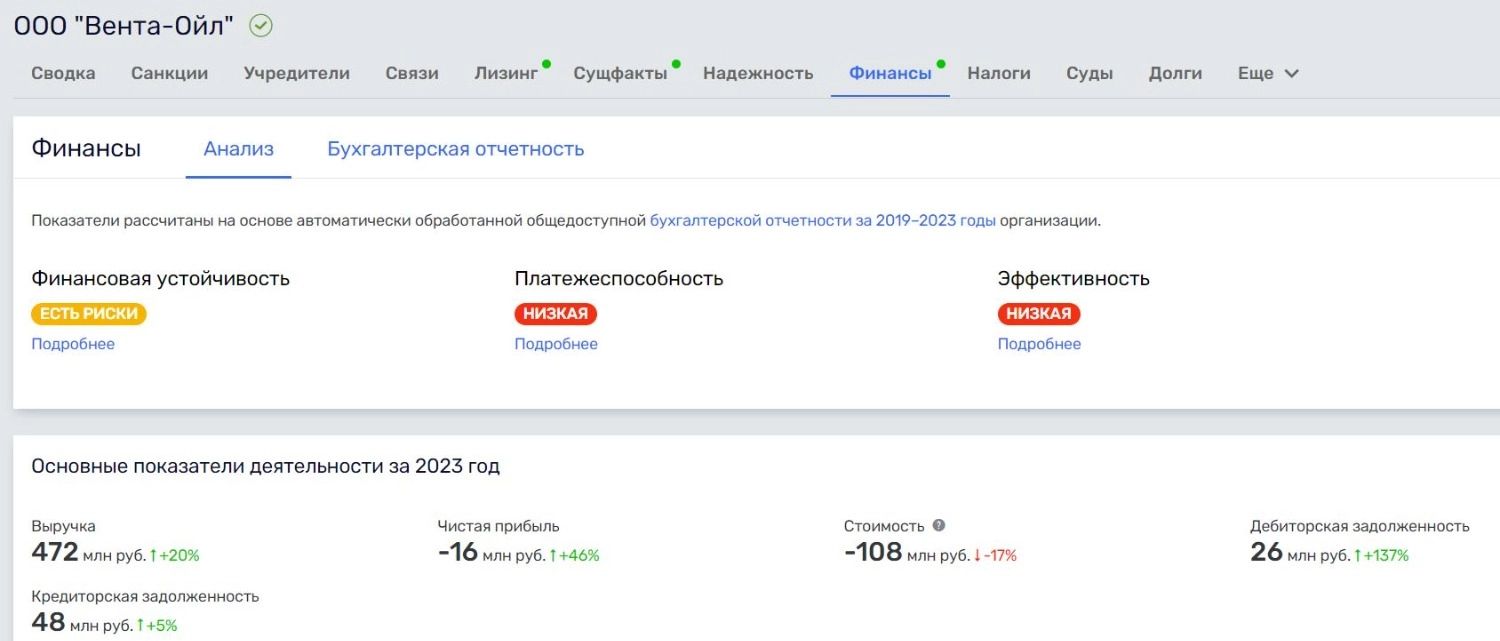This screenshot has width=1500, height=641.
Task: Click the ЕСТЬ РИСКИ yellow badge
Action: coord(89,313)
